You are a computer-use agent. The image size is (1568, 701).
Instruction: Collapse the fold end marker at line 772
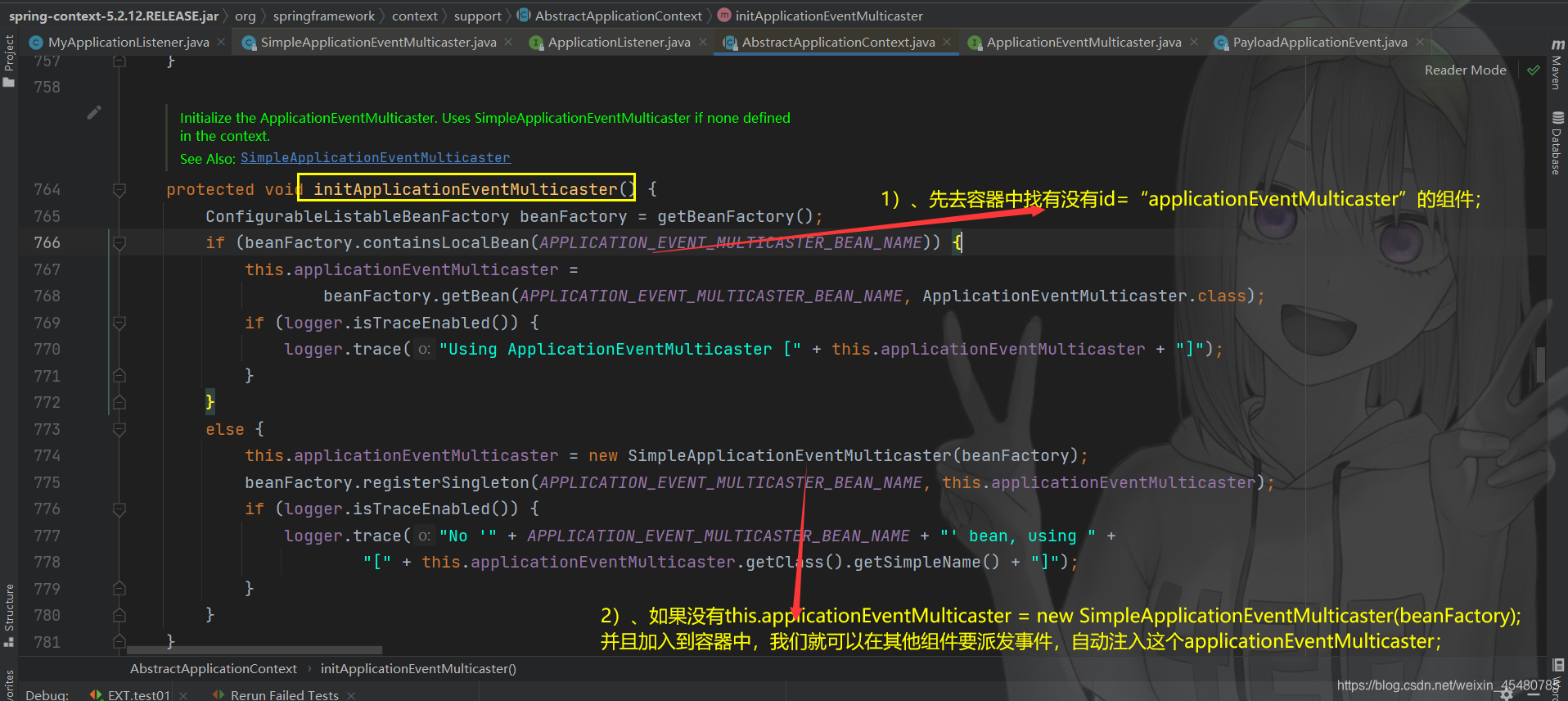(119, 402)
